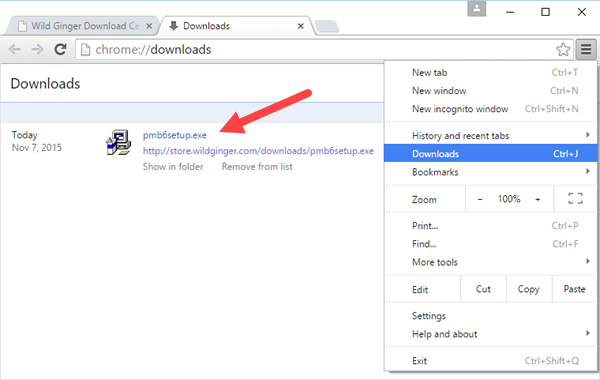The image size is (600, 380).
Task: Expand the Bookmarks submenu
Action: tap(491, 172)
